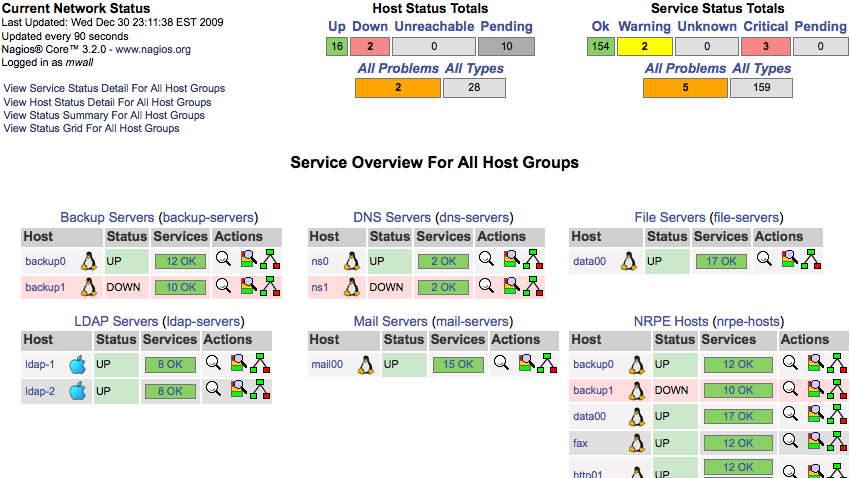Click service detail icon for backup0 in Backup Servers
This screenshot has width=850, height=478.
click(248, 260)
